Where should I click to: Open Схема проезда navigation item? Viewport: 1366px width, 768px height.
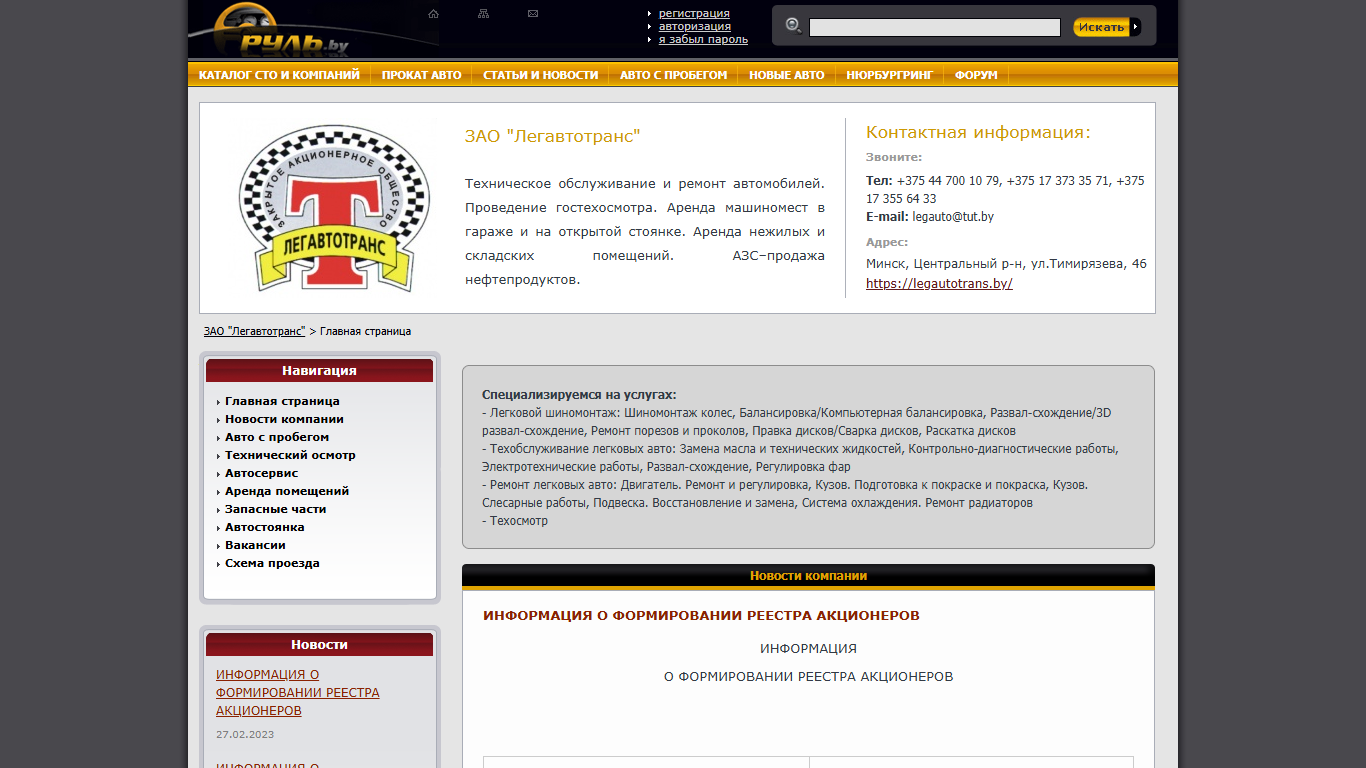tap(272, 563)
